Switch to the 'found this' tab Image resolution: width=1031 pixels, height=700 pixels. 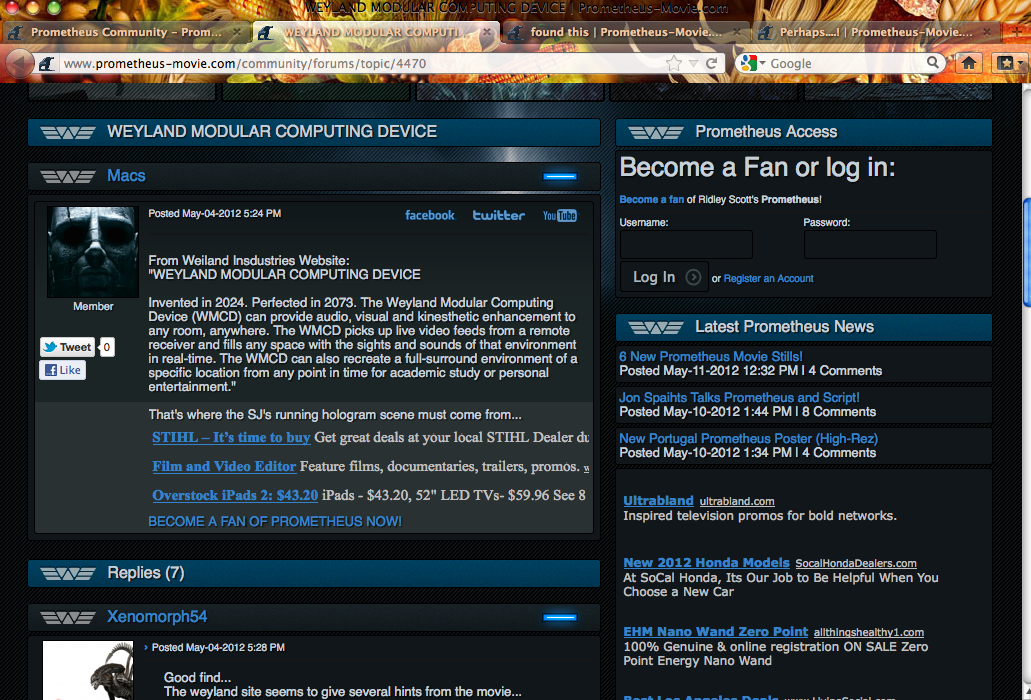[x=620, y=32]
